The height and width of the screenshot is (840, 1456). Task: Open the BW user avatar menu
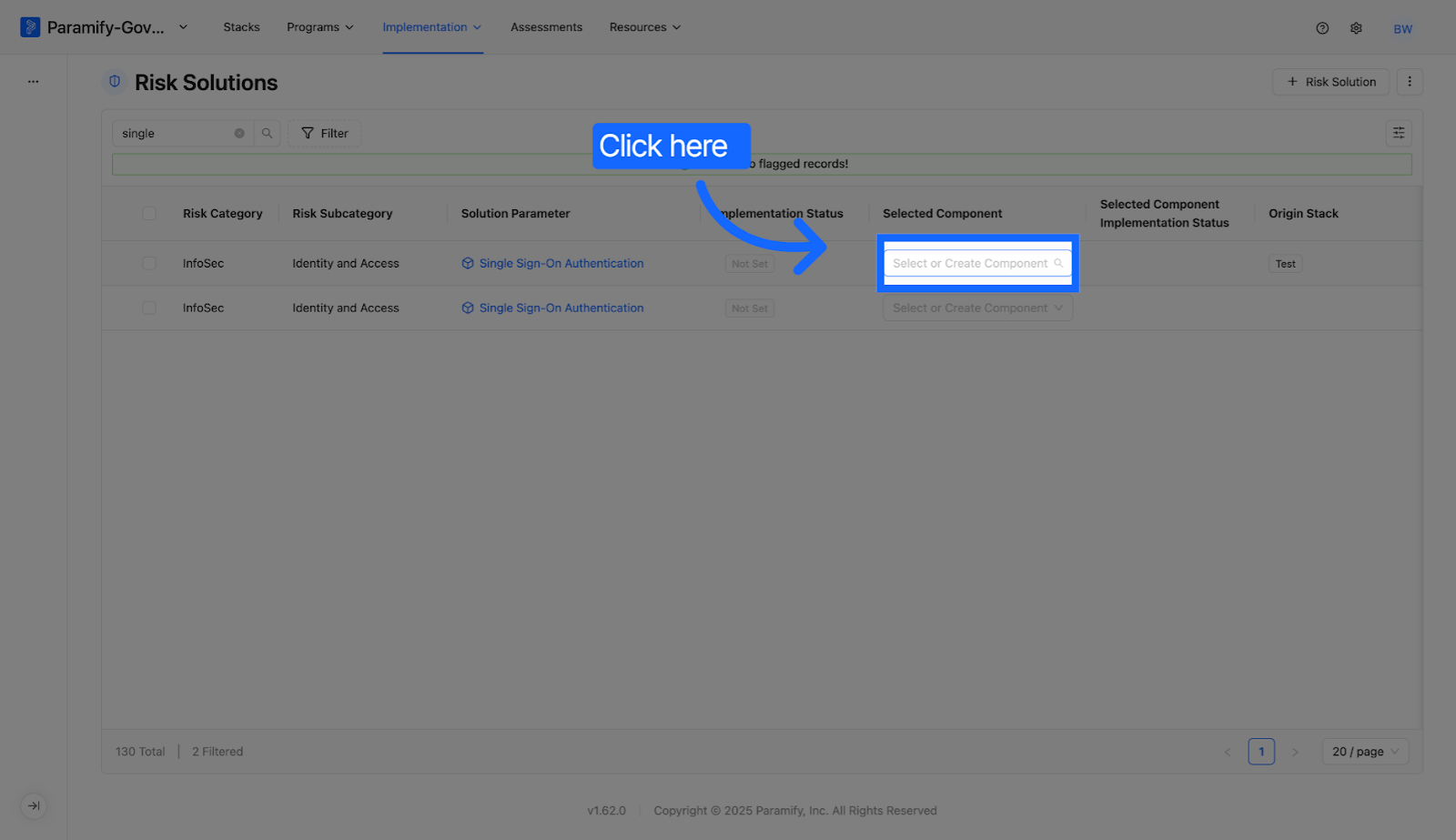(x=1403, y=28)
